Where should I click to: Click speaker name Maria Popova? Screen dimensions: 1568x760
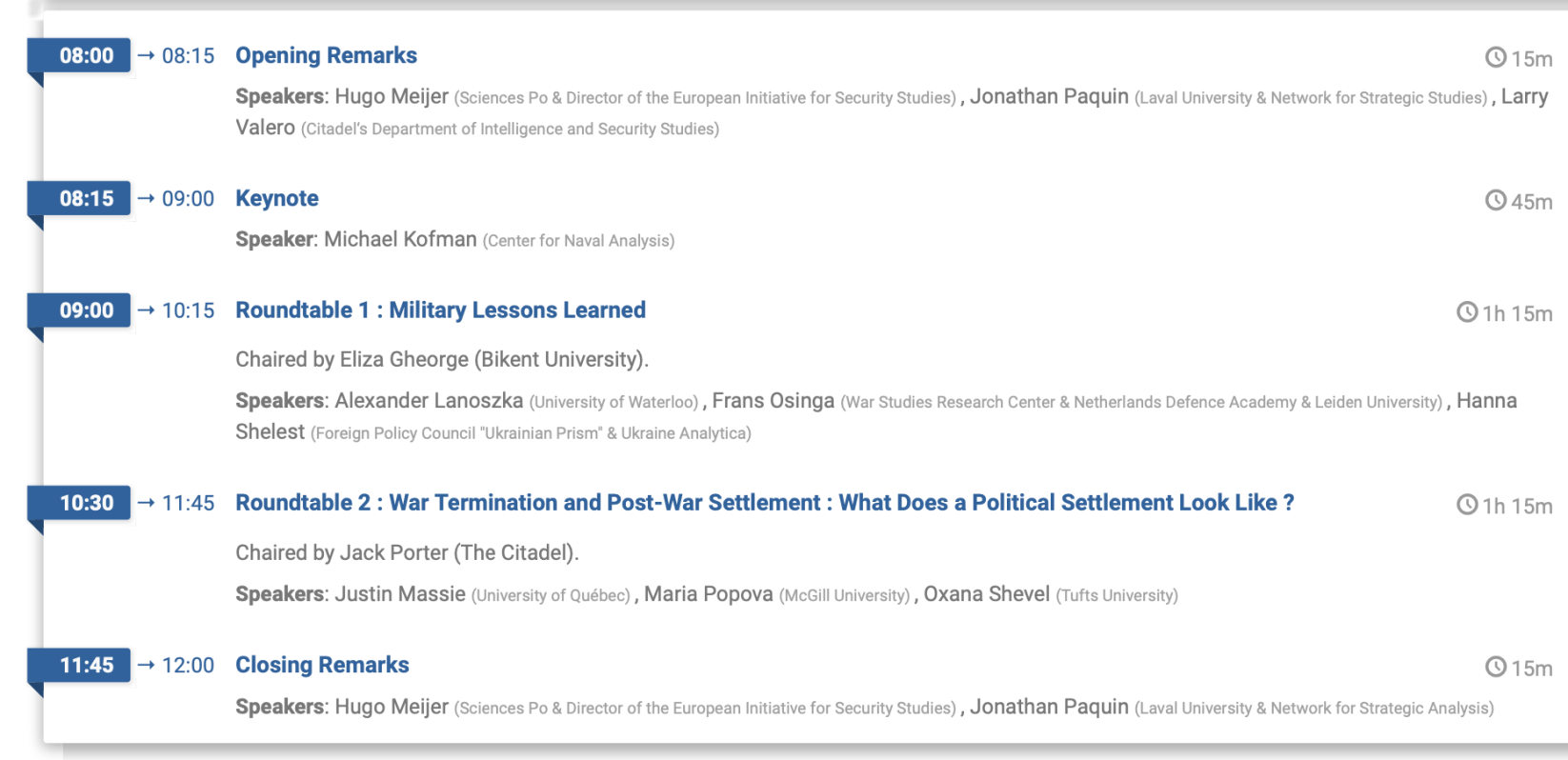(709, 594)
